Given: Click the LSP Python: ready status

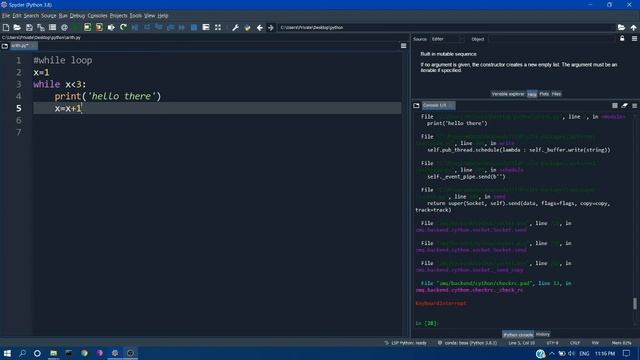Looking at the screenshot, I should pyautogui.click(x=405, y=343).
